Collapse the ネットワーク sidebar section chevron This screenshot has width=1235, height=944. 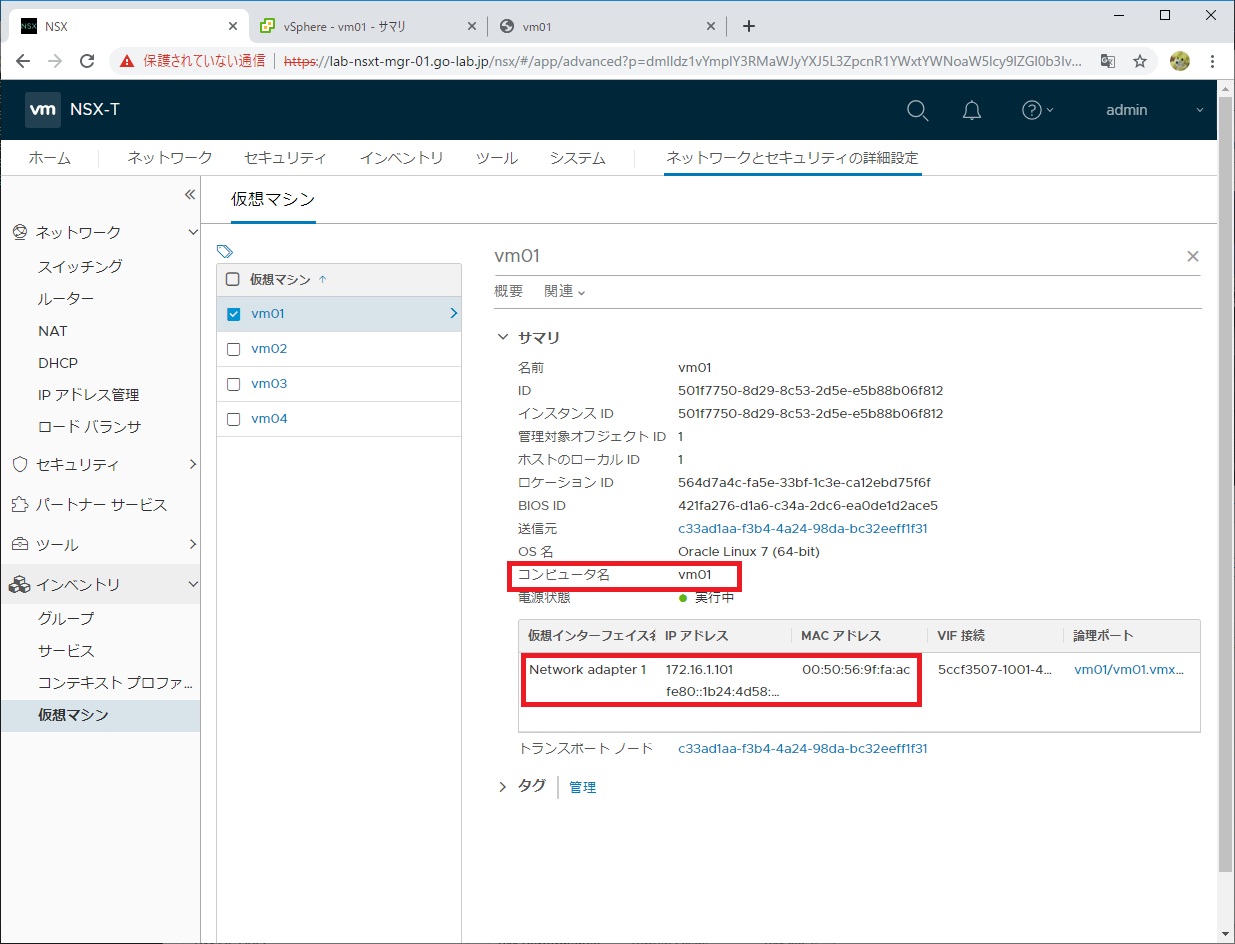point(193,232)
